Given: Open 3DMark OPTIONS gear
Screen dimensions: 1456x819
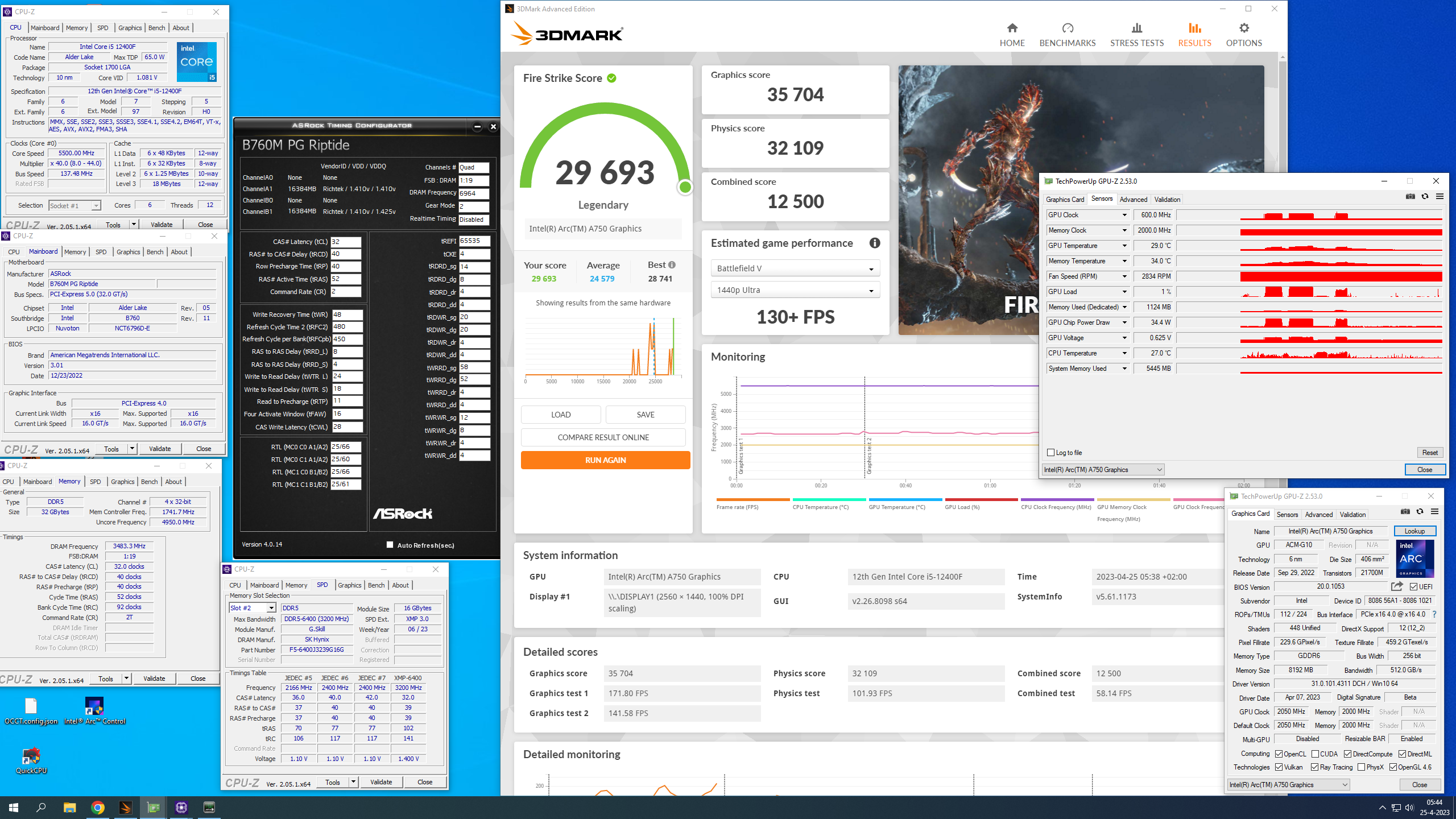Looking at the screenshot, I should click(x=1244, y=35).
